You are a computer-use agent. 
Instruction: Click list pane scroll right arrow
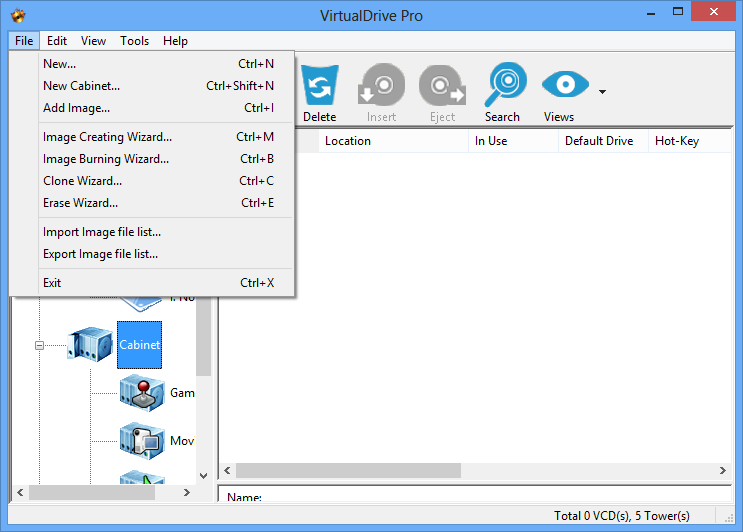pyautogui.click(x=723, y=470)
